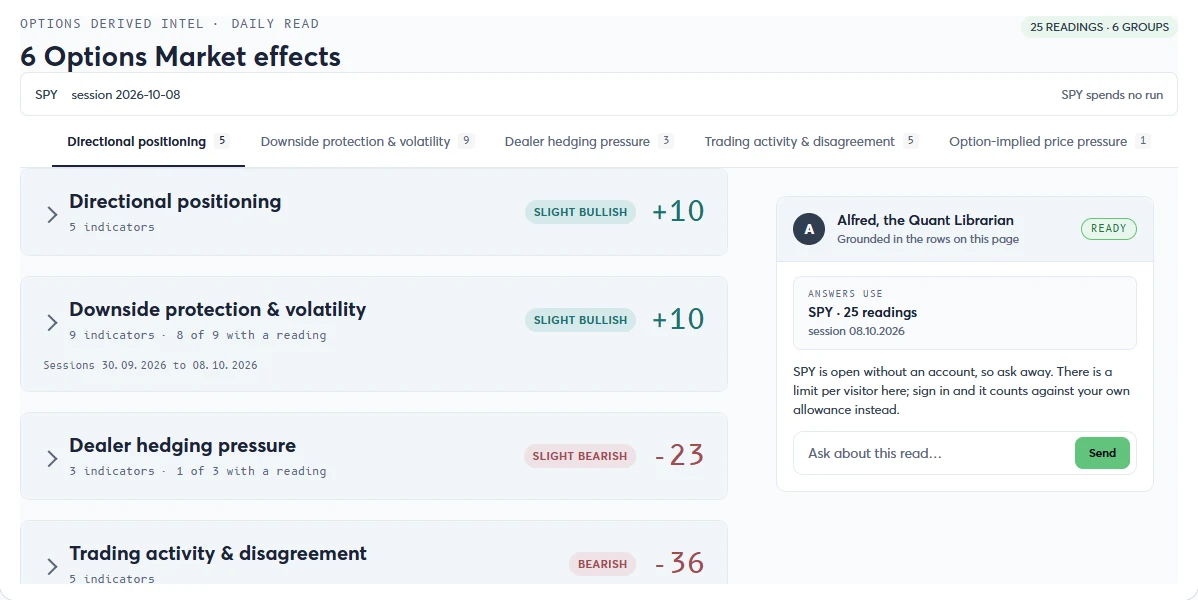Click count badge 3 on Dealer hedging tab

(665, 141)
